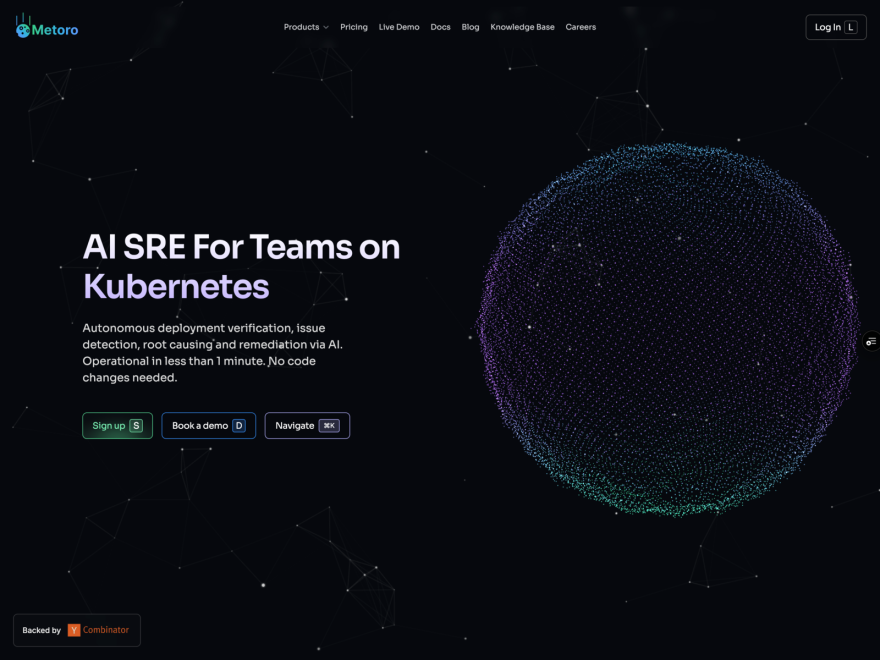Open the Careers page
880x660 pixels.
click(581, 27)
